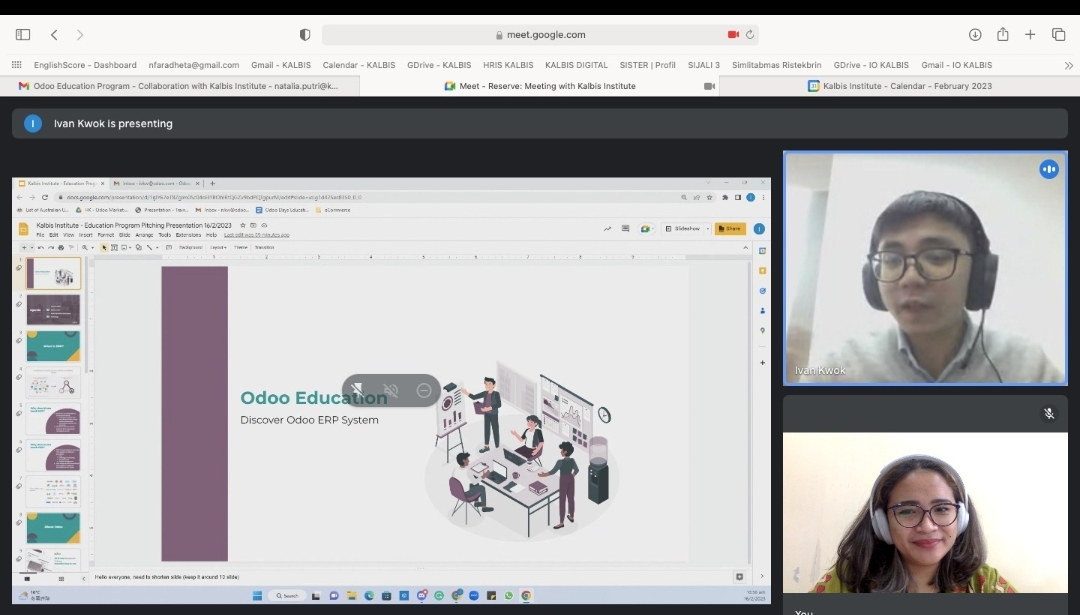The image size is (1080, 615).
Task: Open a new Safari tab with plus icon
Action: coord(1030,34)
